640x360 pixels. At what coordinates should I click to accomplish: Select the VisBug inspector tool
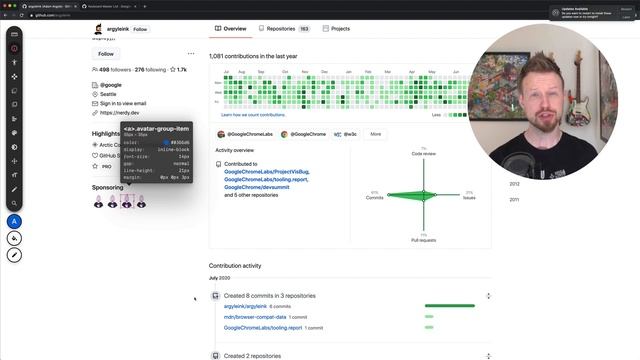coord(14,49)
